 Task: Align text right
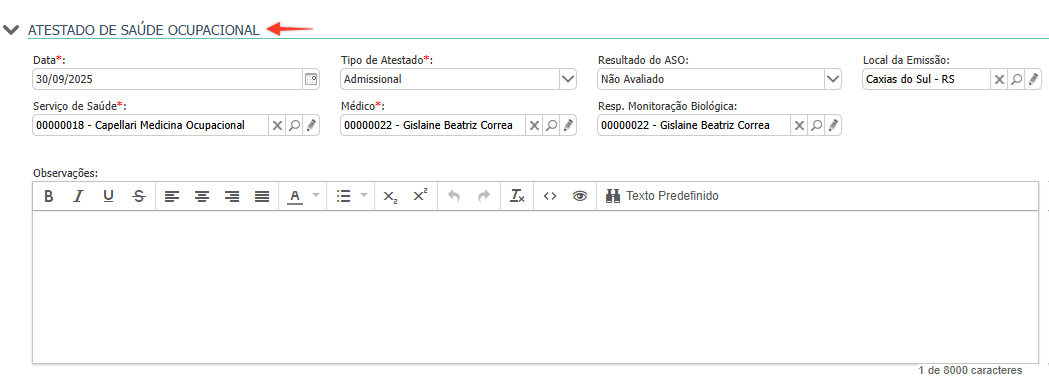coord(232,196)
